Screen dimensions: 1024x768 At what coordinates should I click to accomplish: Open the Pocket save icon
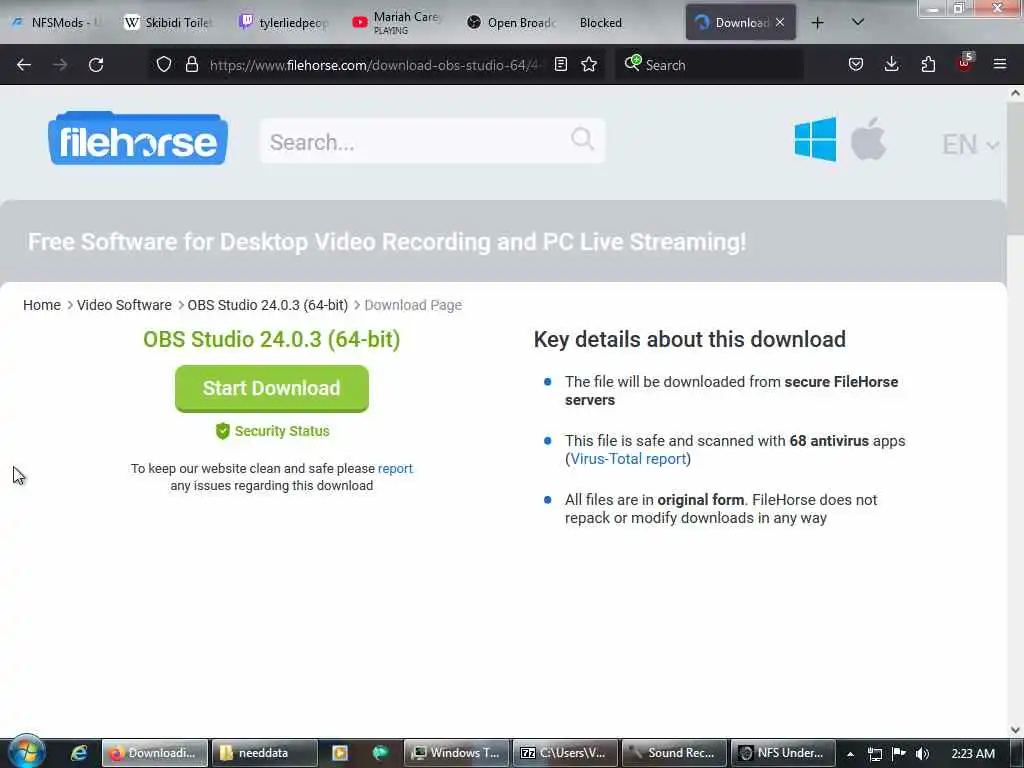[x=856, y=64]
